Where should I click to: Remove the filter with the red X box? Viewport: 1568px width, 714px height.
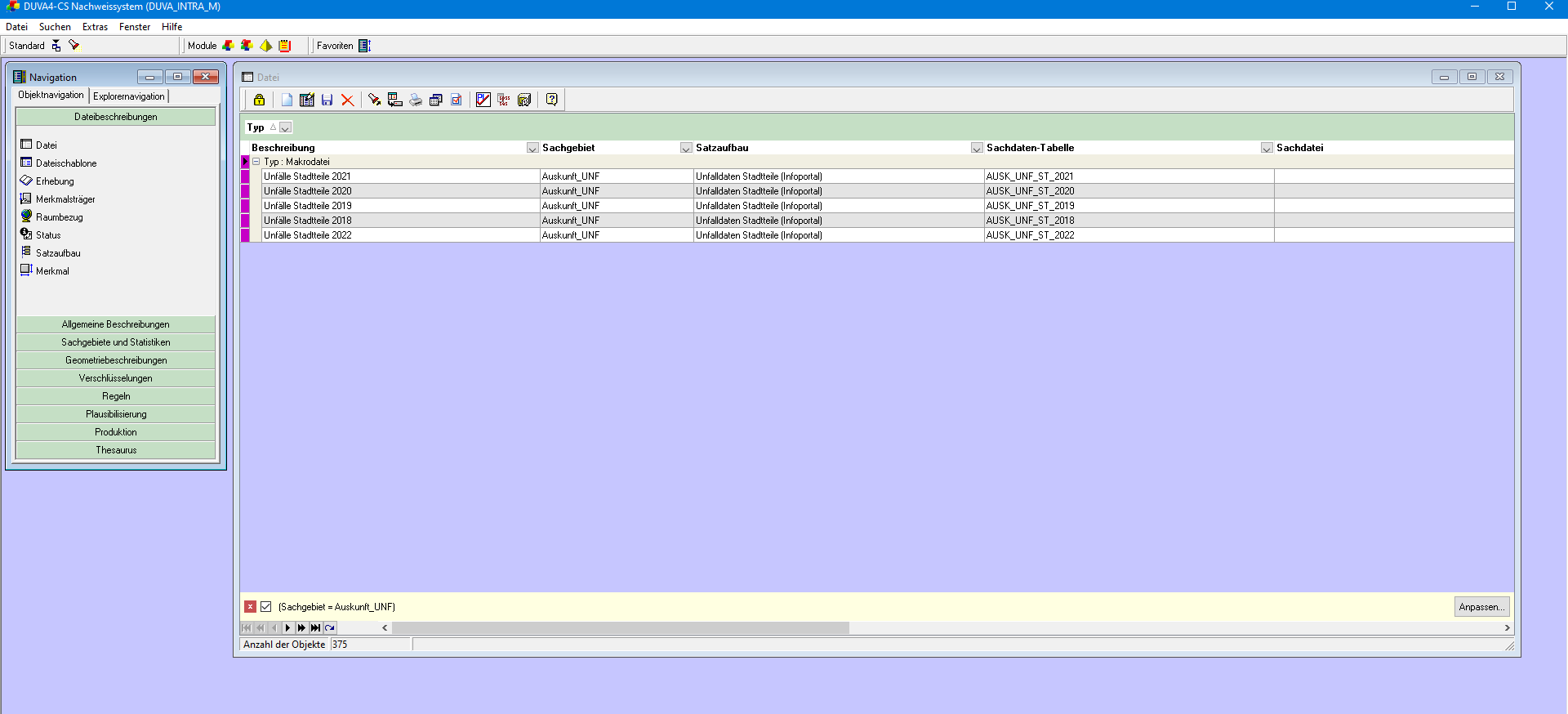coord(250,607)
